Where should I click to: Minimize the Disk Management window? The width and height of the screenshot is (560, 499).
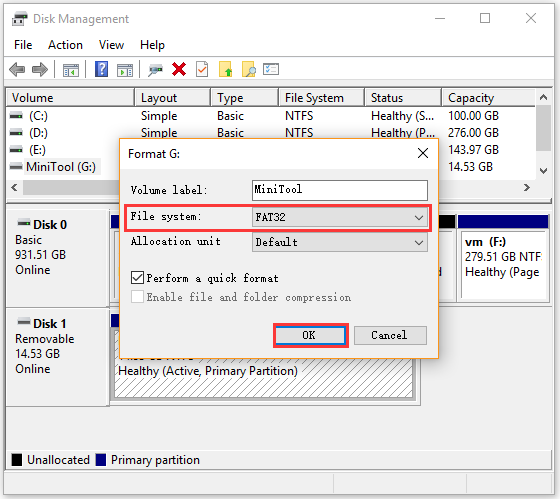(440, 18)
